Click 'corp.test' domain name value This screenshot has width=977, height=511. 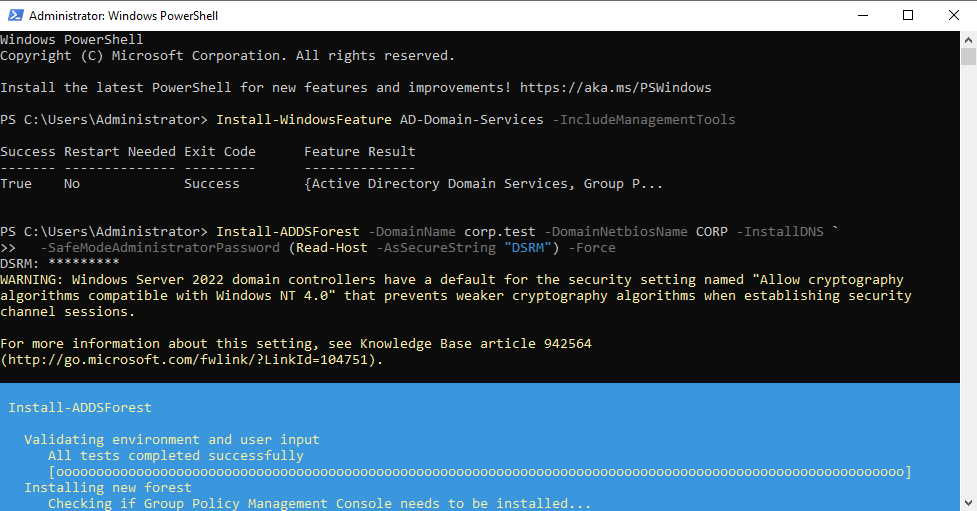pyautogui.click(x=500, y=232)
